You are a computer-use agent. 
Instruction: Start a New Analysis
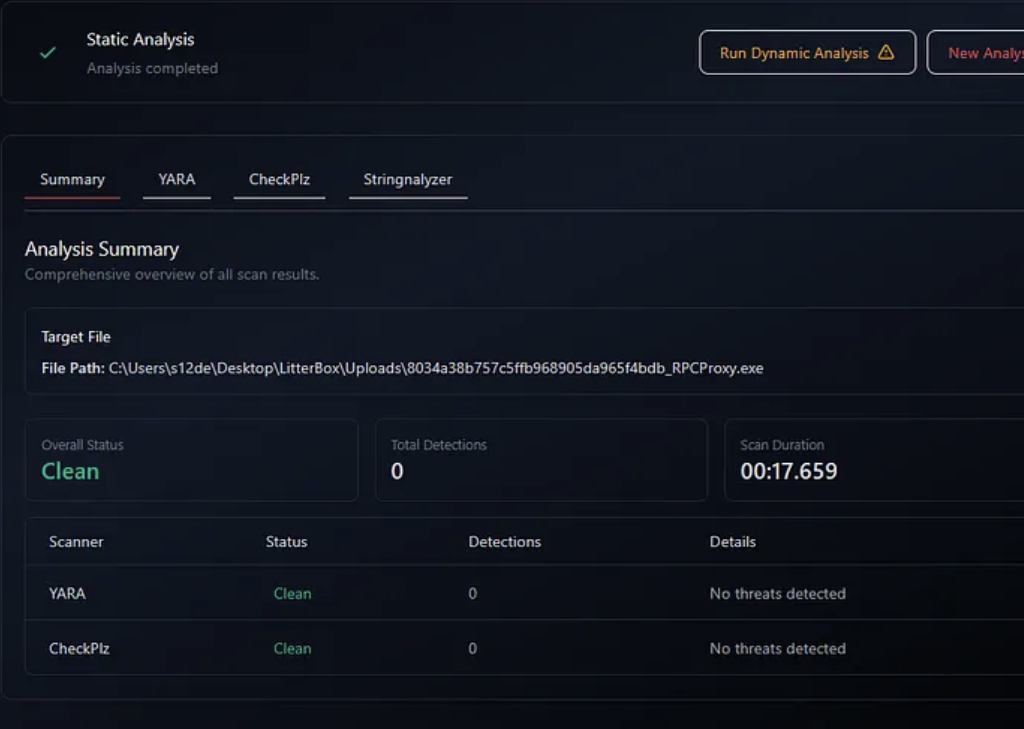click(x=980, y=53)
